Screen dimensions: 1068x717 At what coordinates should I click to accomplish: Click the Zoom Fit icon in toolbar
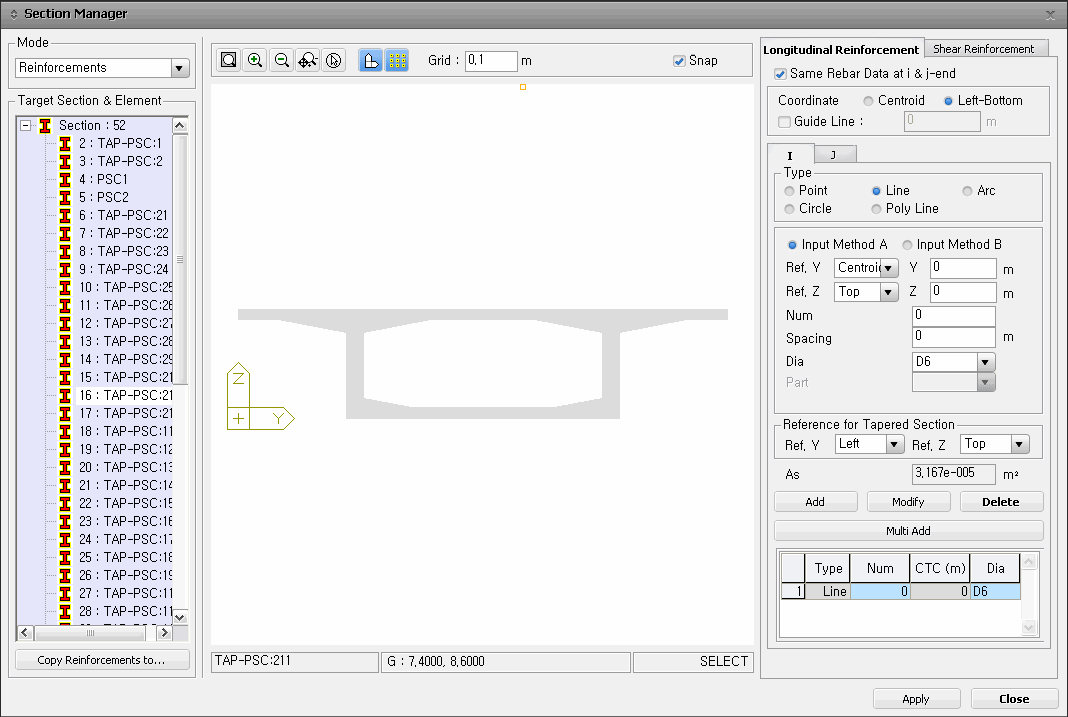click(229, 60)
